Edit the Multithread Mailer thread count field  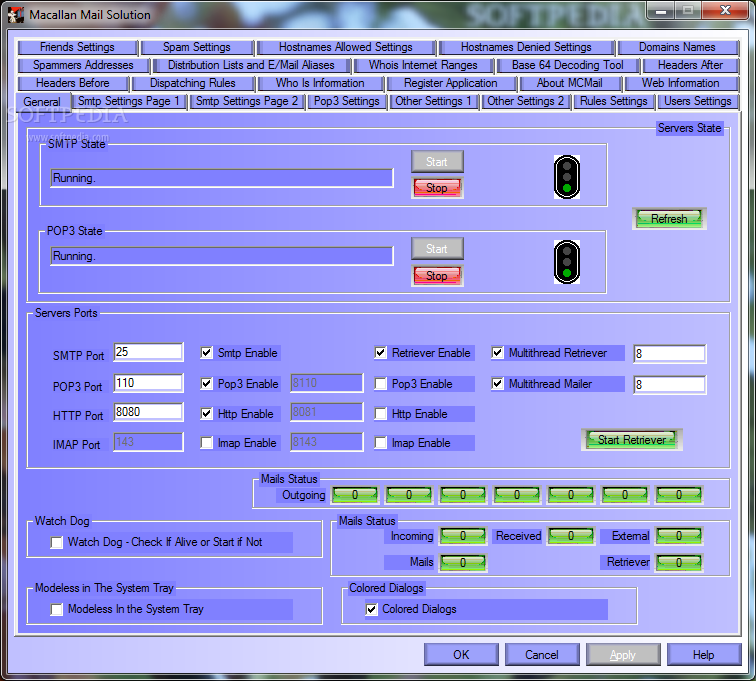pos(670,384)
